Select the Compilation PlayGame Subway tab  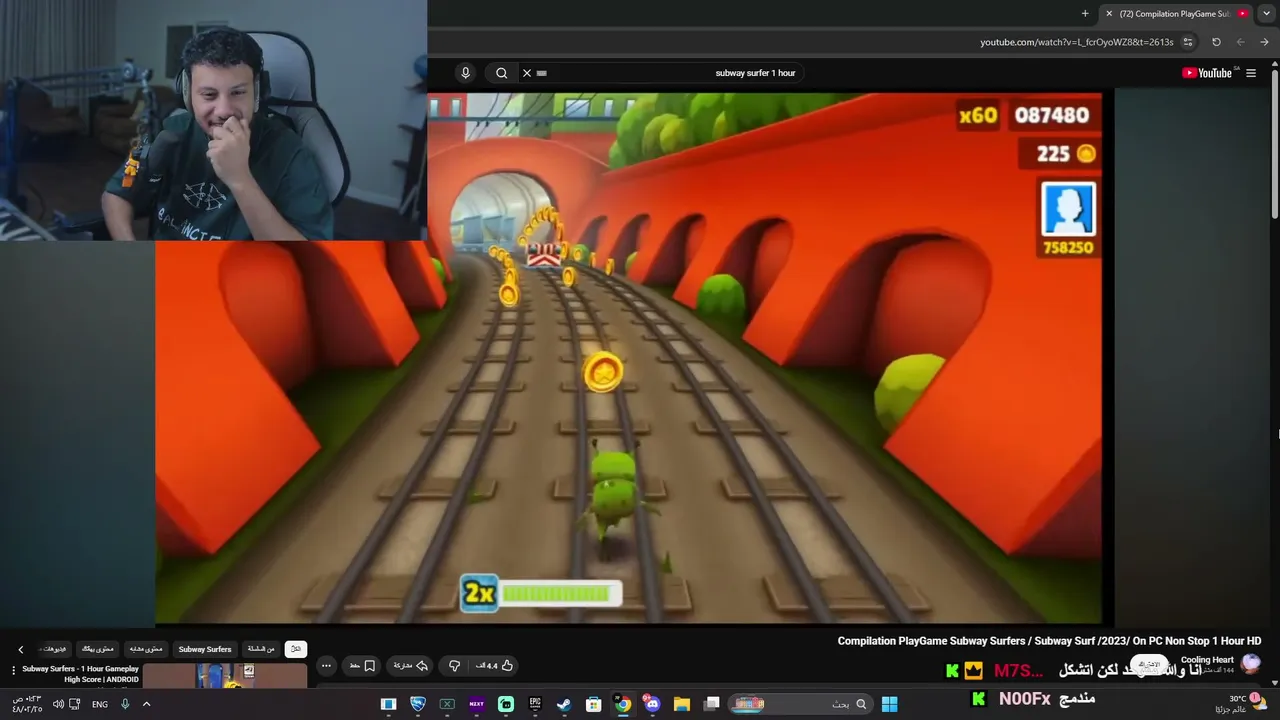(x=1176, y=14)
